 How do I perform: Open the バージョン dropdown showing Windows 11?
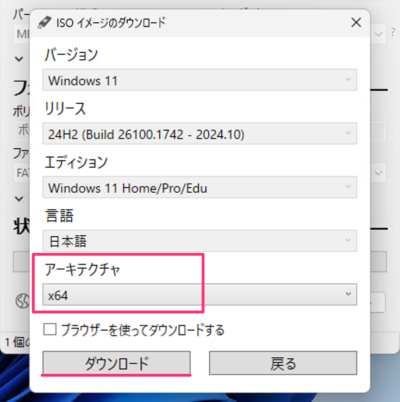(199, 80)
